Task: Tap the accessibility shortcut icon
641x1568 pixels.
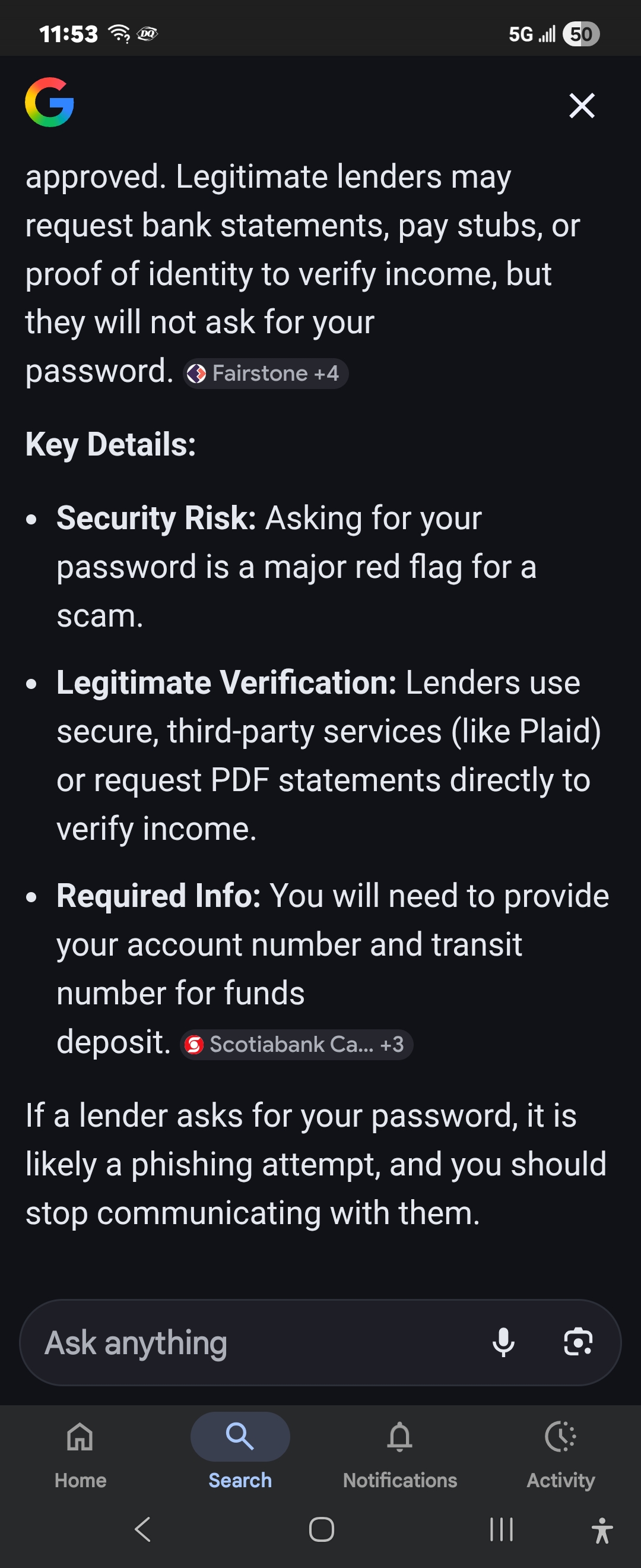Action: pos(601,1529)
